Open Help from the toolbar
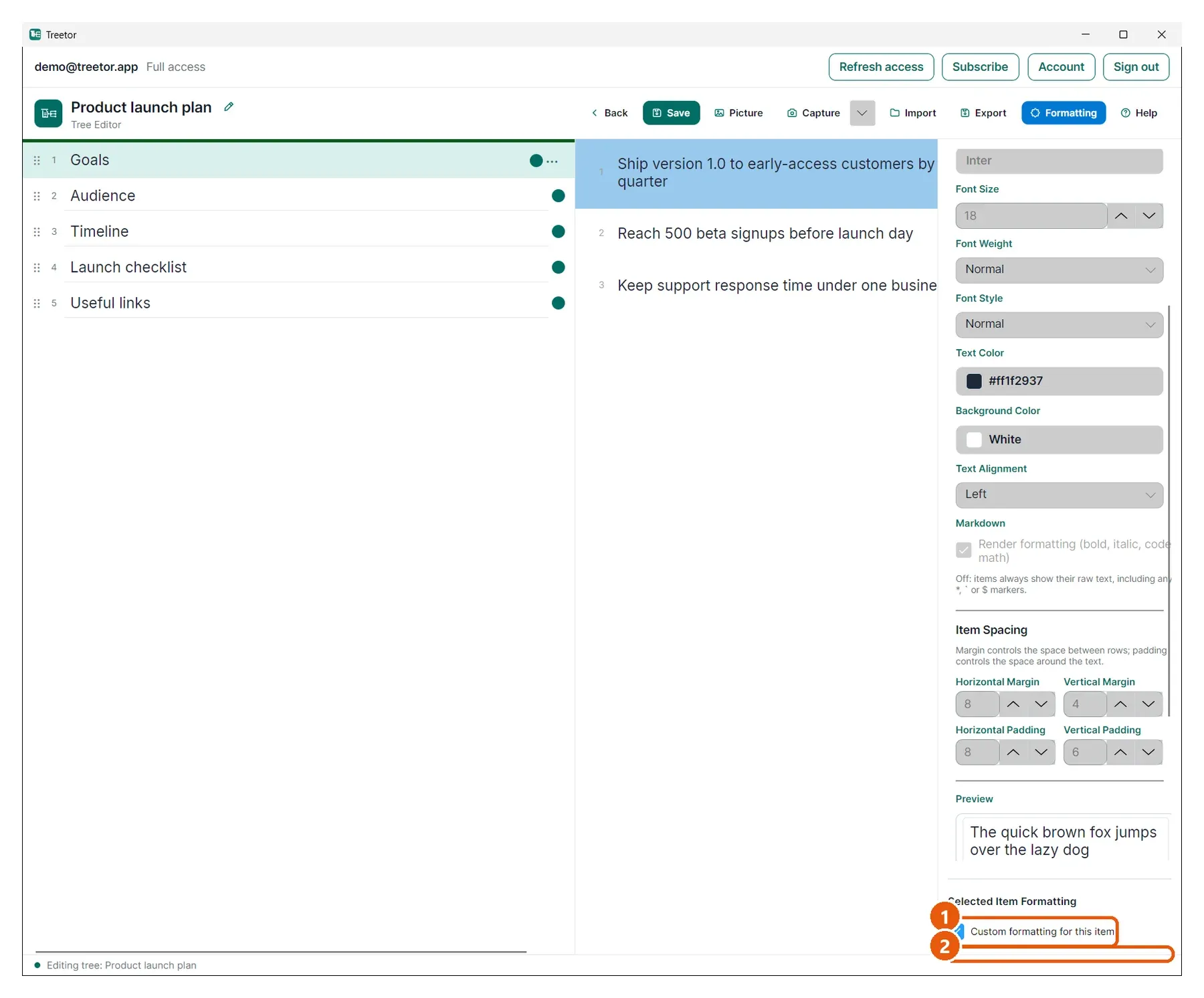The width and height of the screenshot is (1204, 998). pos(1139,113)
